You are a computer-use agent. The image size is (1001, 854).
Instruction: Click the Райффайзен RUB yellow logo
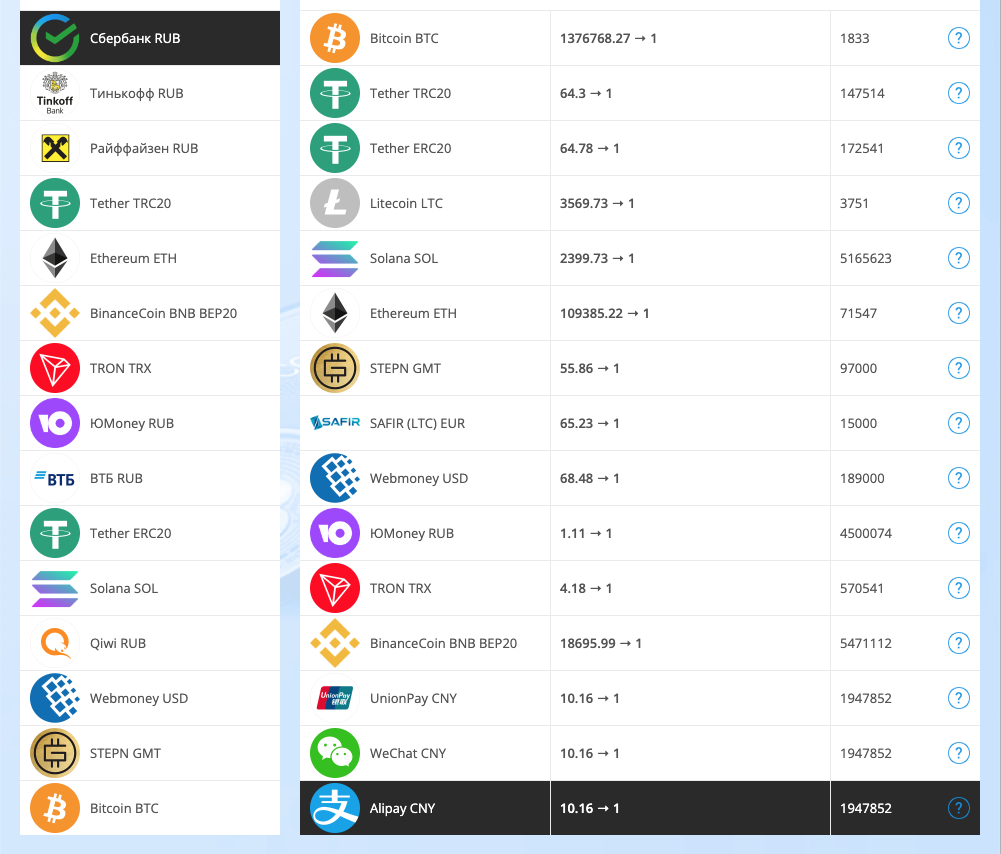(x=55, y=148)
